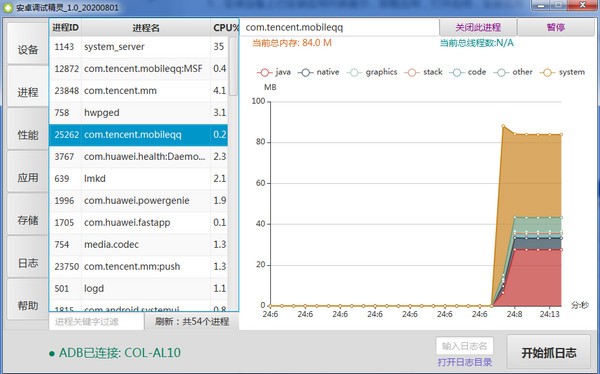The height and width of the screenshot is (374, 600).
Task: Toggle the system legend marker
Action: pyautogui.click(x=548, y=72)
